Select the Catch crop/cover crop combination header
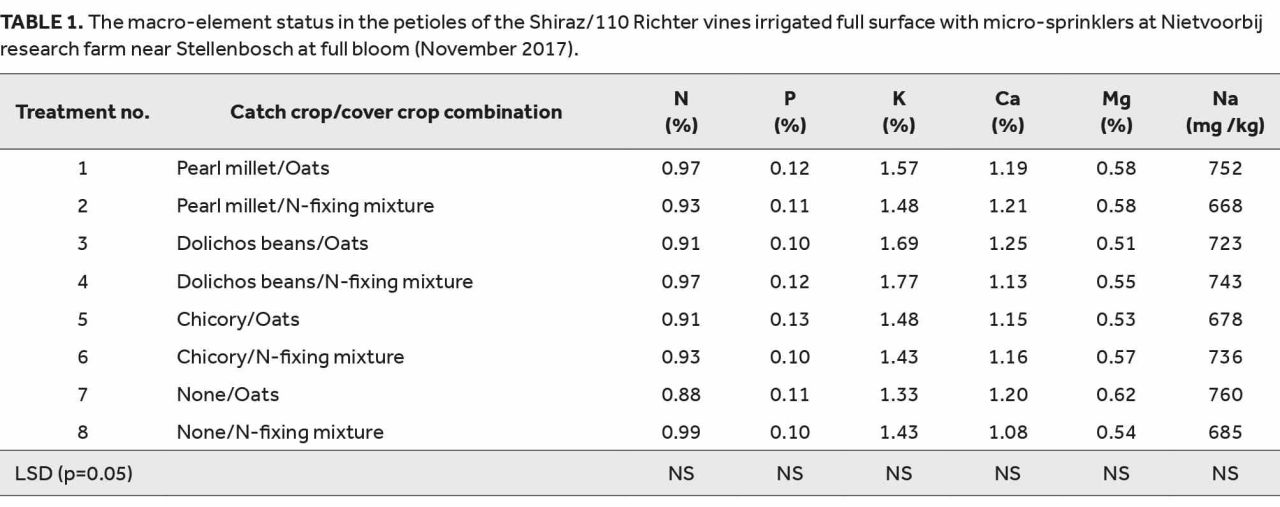The image size is (1280, 507). click(x=396, y=112)
